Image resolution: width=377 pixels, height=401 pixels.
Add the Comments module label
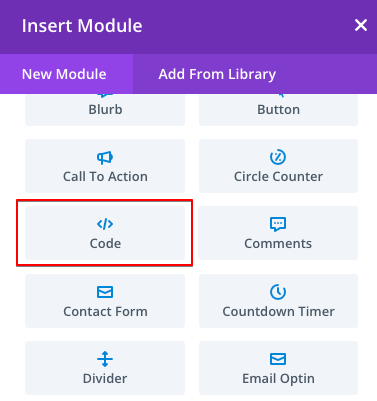(278, 243)
